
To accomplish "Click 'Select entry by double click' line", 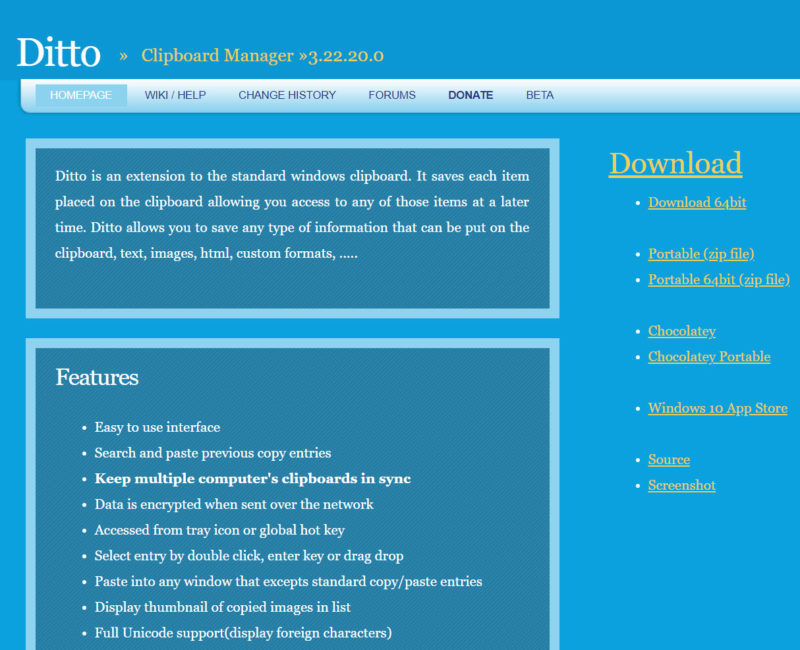I will (249, 556).
